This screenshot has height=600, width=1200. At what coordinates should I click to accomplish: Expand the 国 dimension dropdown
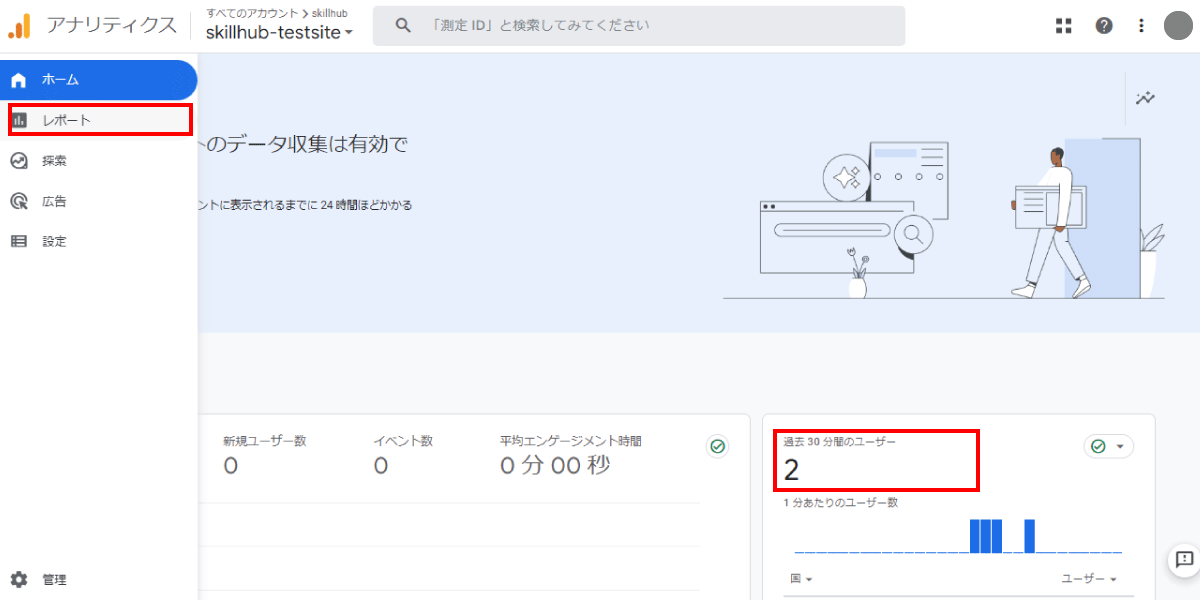(801, 579)
